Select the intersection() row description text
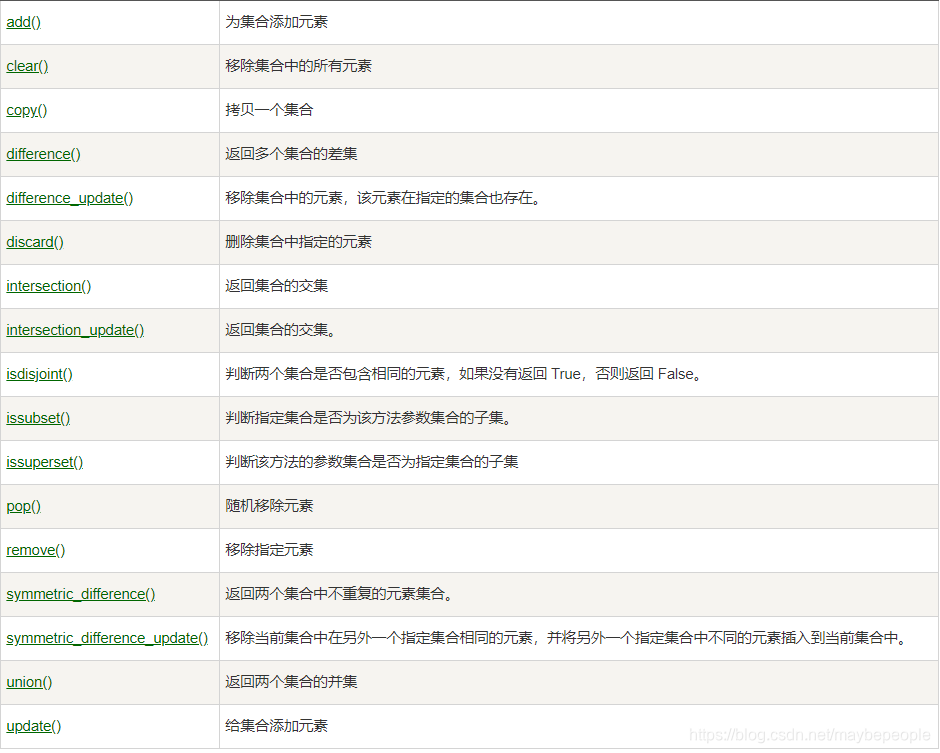Viewport: 940px width, 753px height. click(x=276, y=286)
